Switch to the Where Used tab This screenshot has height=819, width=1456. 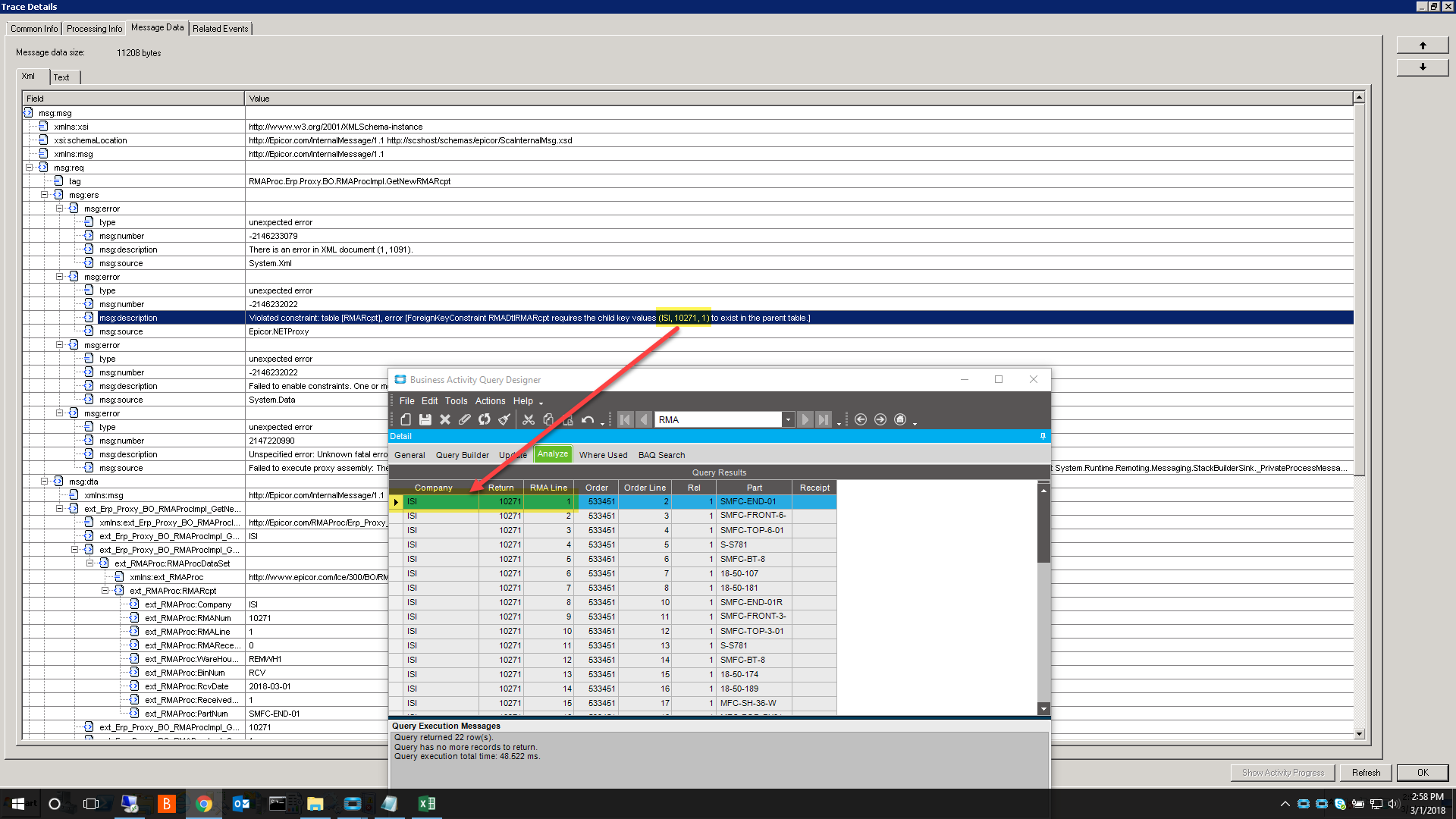pyautogui.click(x=604, y=455)
